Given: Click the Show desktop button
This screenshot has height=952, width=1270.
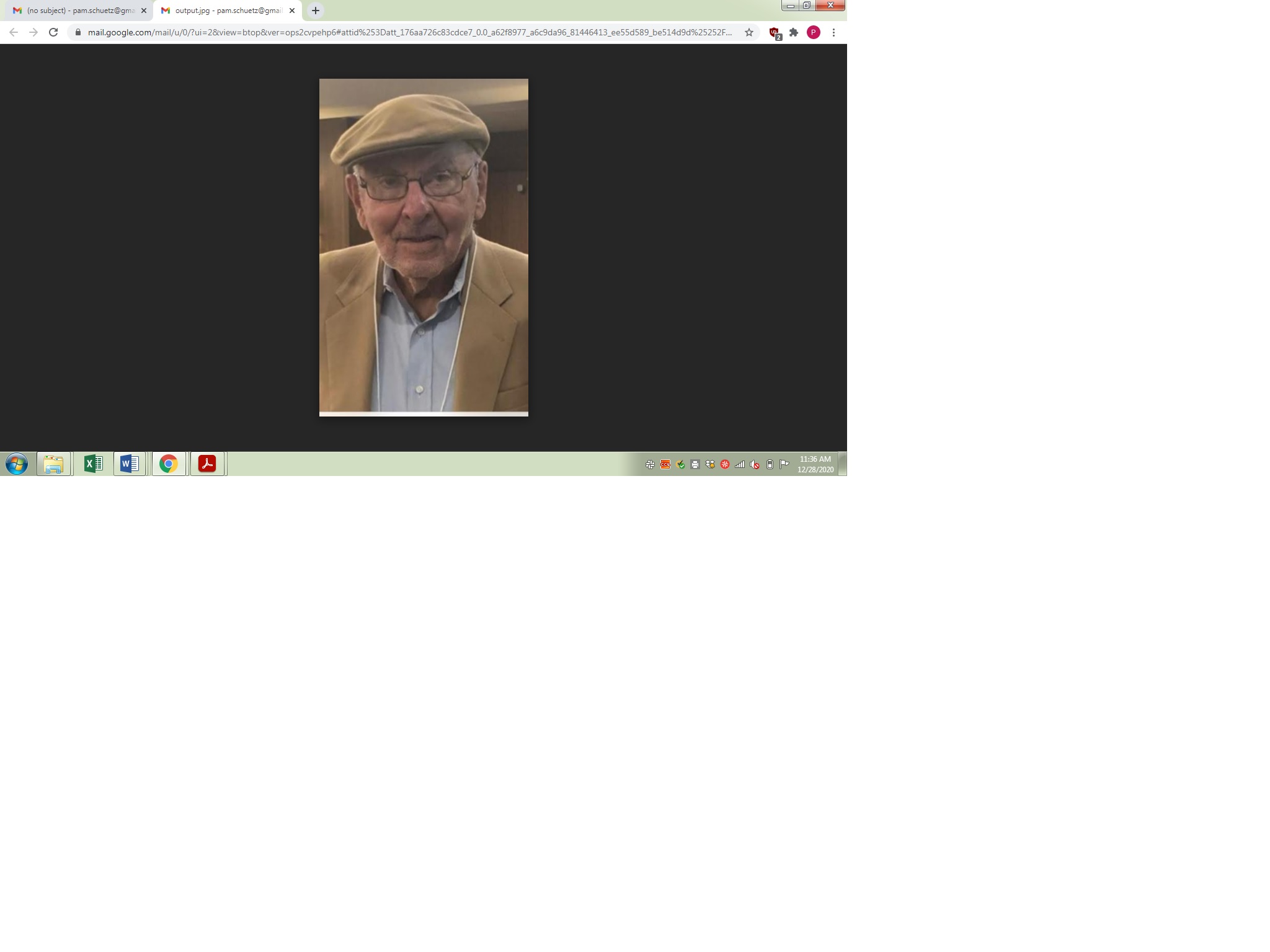Looking at the screenshot, I should (x=843, y=464).
